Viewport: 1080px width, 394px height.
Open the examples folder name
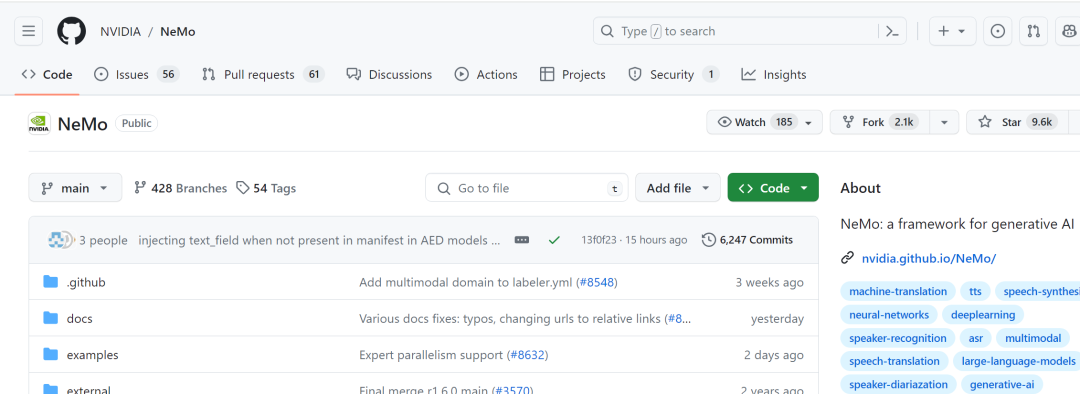tap(92, 355)
